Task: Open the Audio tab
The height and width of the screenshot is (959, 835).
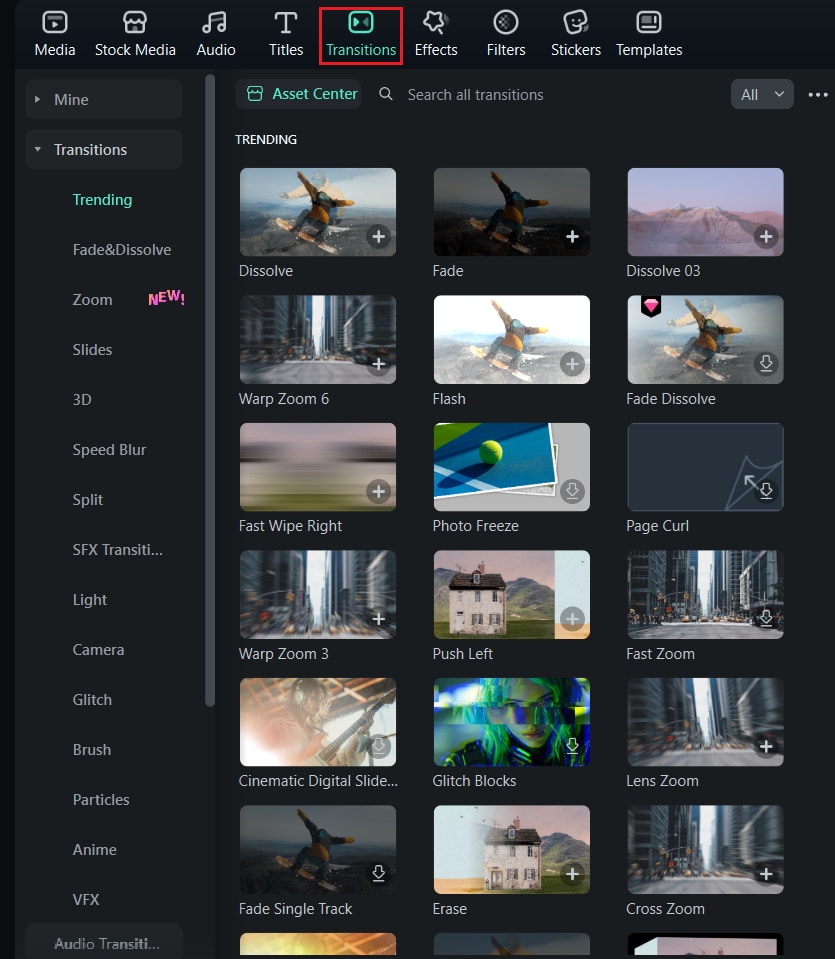Action: [x=215, y=35]
